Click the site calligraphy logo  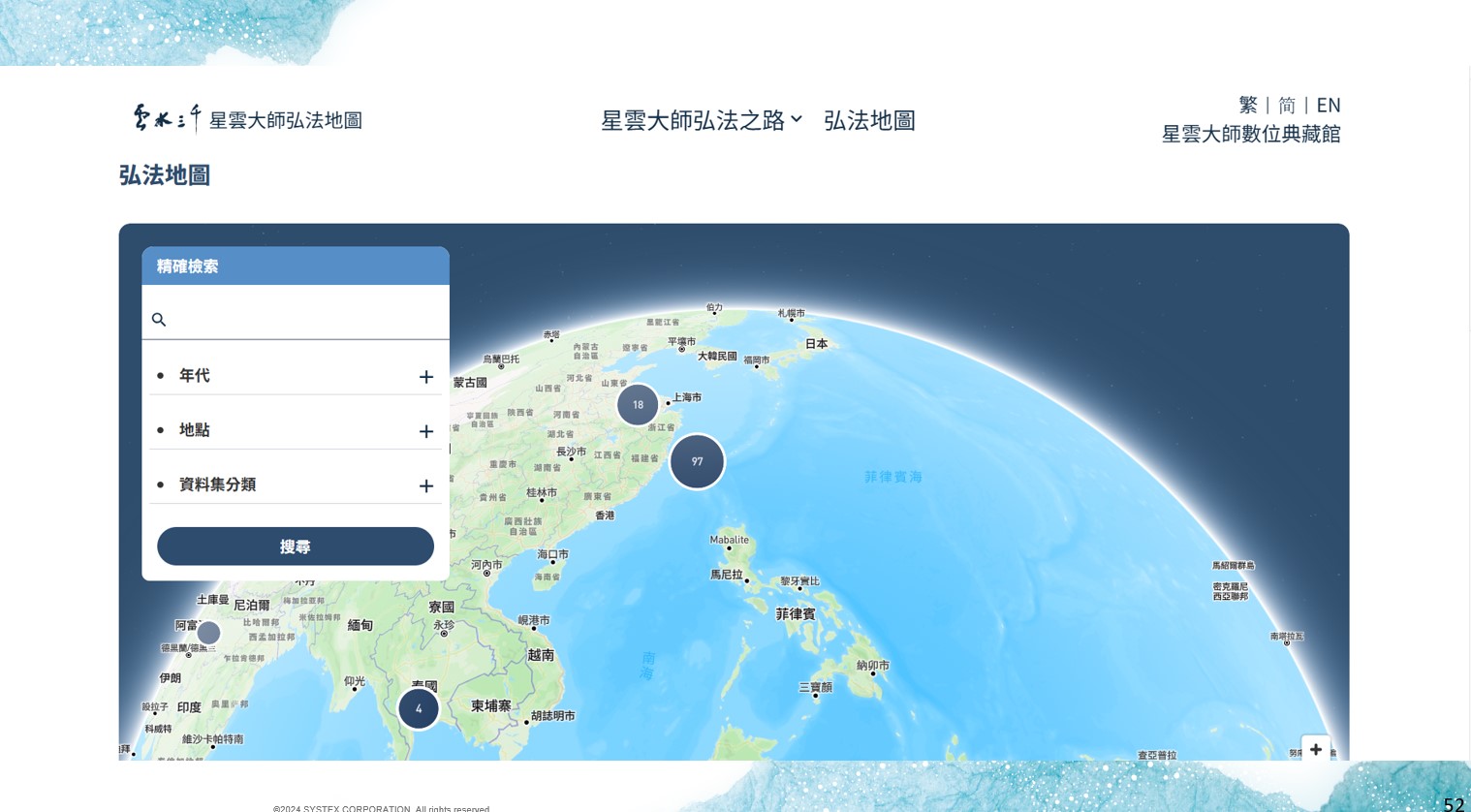pyautogui.click(x=167, y=118)
